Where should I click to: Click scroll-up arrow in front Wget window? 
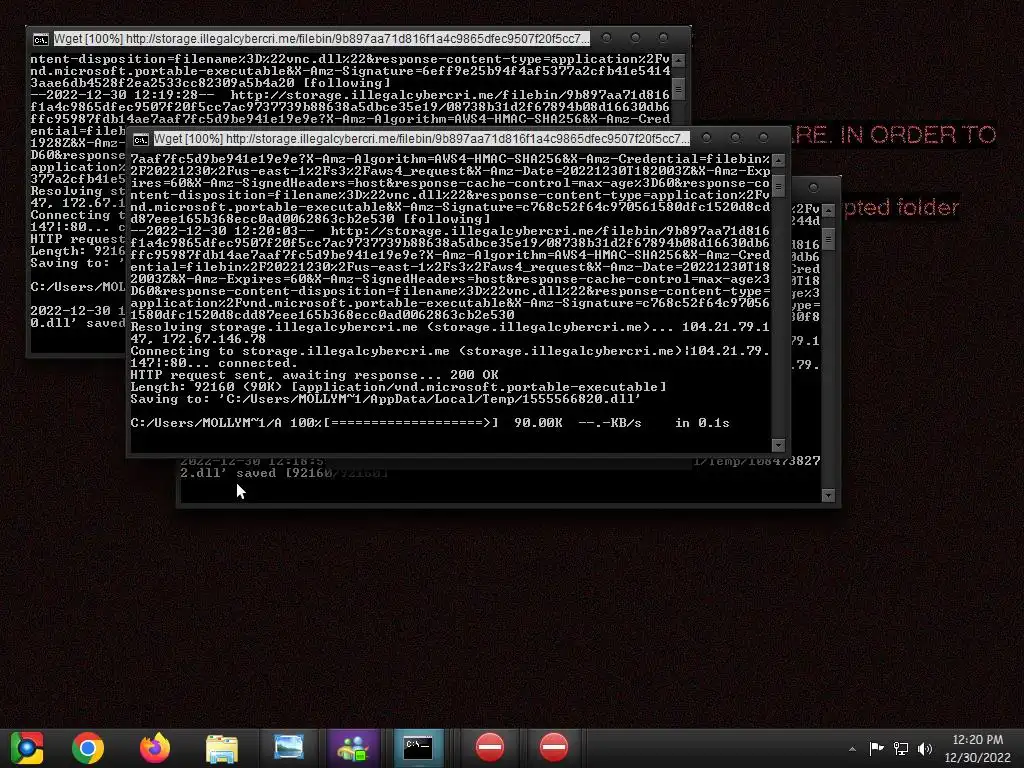point(778,160)
